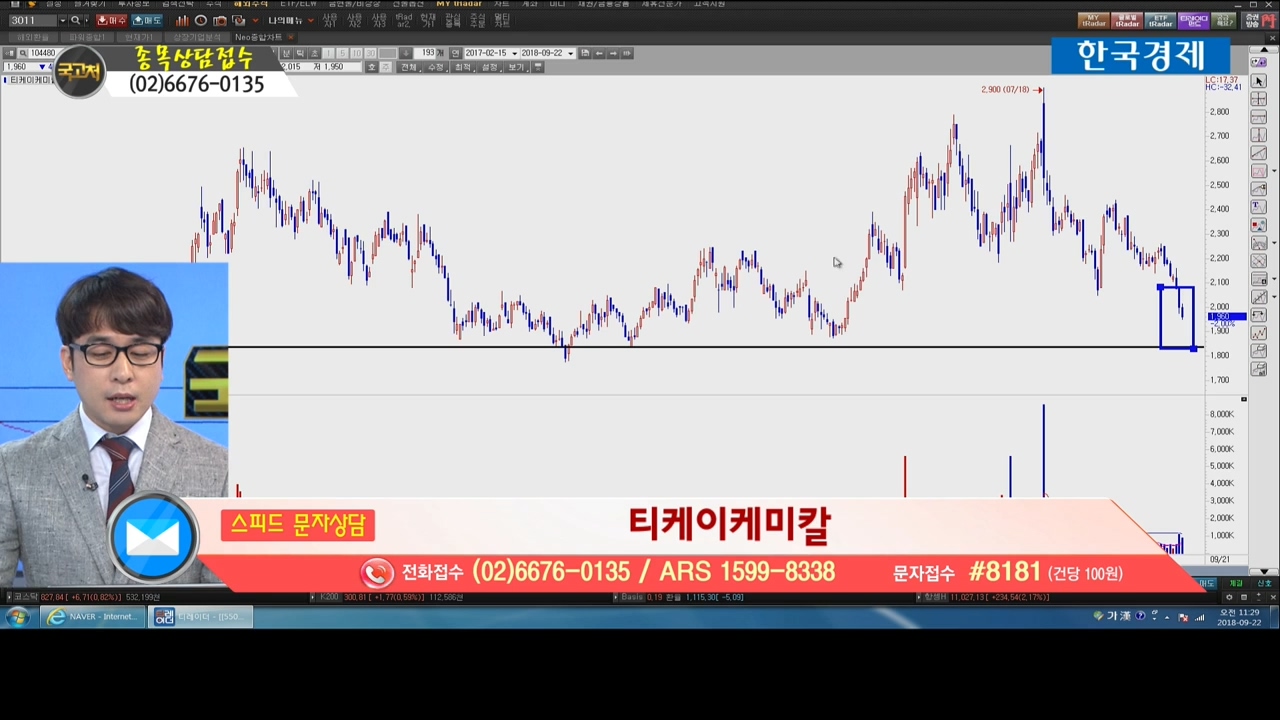Click the ETF tRadar button

[x=1160, y=20]
